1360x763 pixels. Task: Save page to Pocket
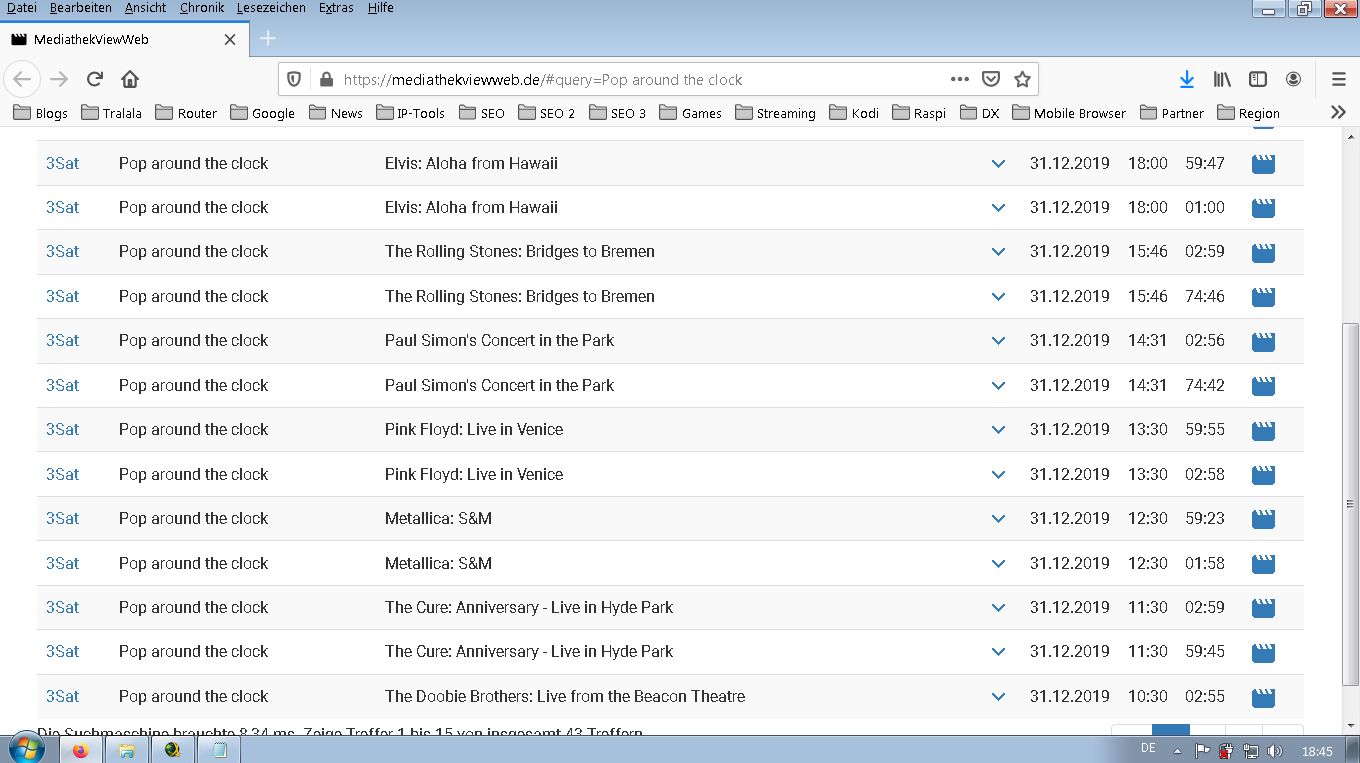point(991,79)
